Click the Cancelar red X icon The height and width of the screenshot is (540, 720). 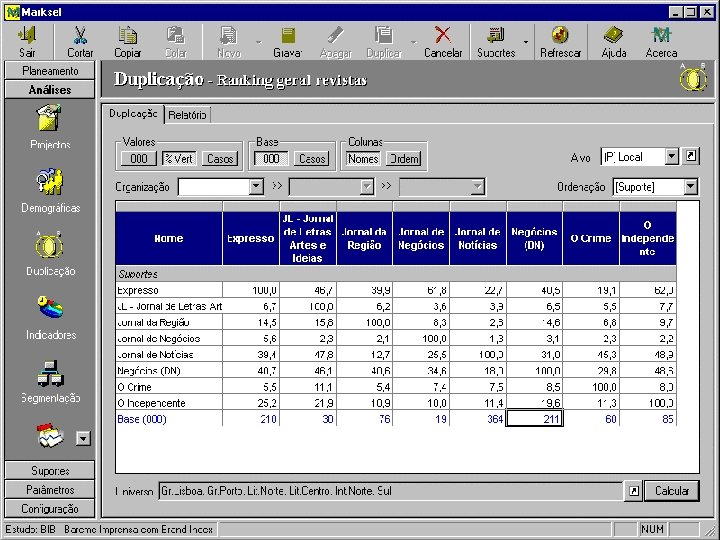[x=443, y=41]
